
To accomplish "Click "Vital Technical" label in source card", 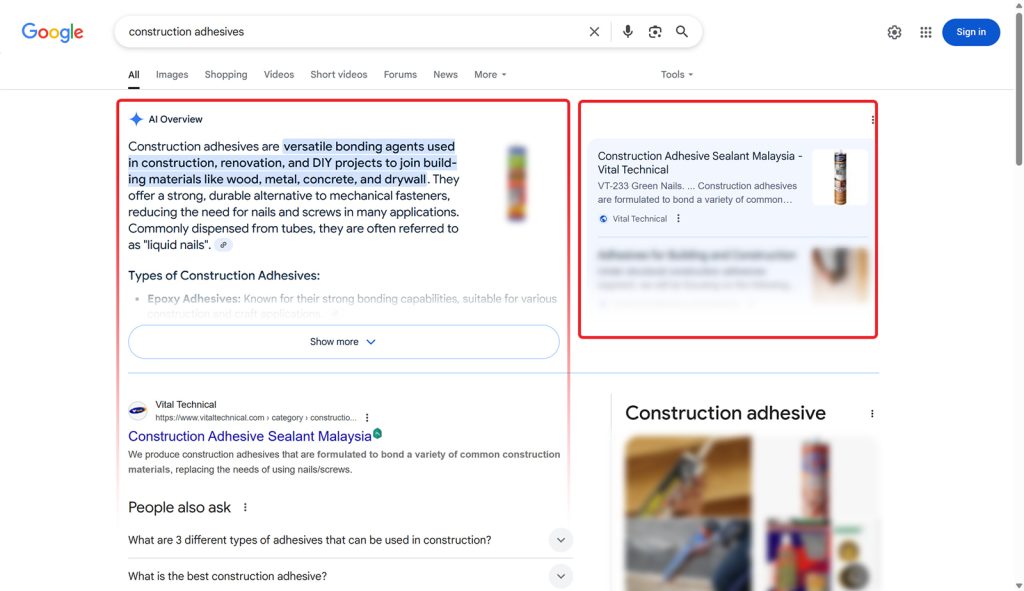I will pyautogui.click(x=639, y=219).
